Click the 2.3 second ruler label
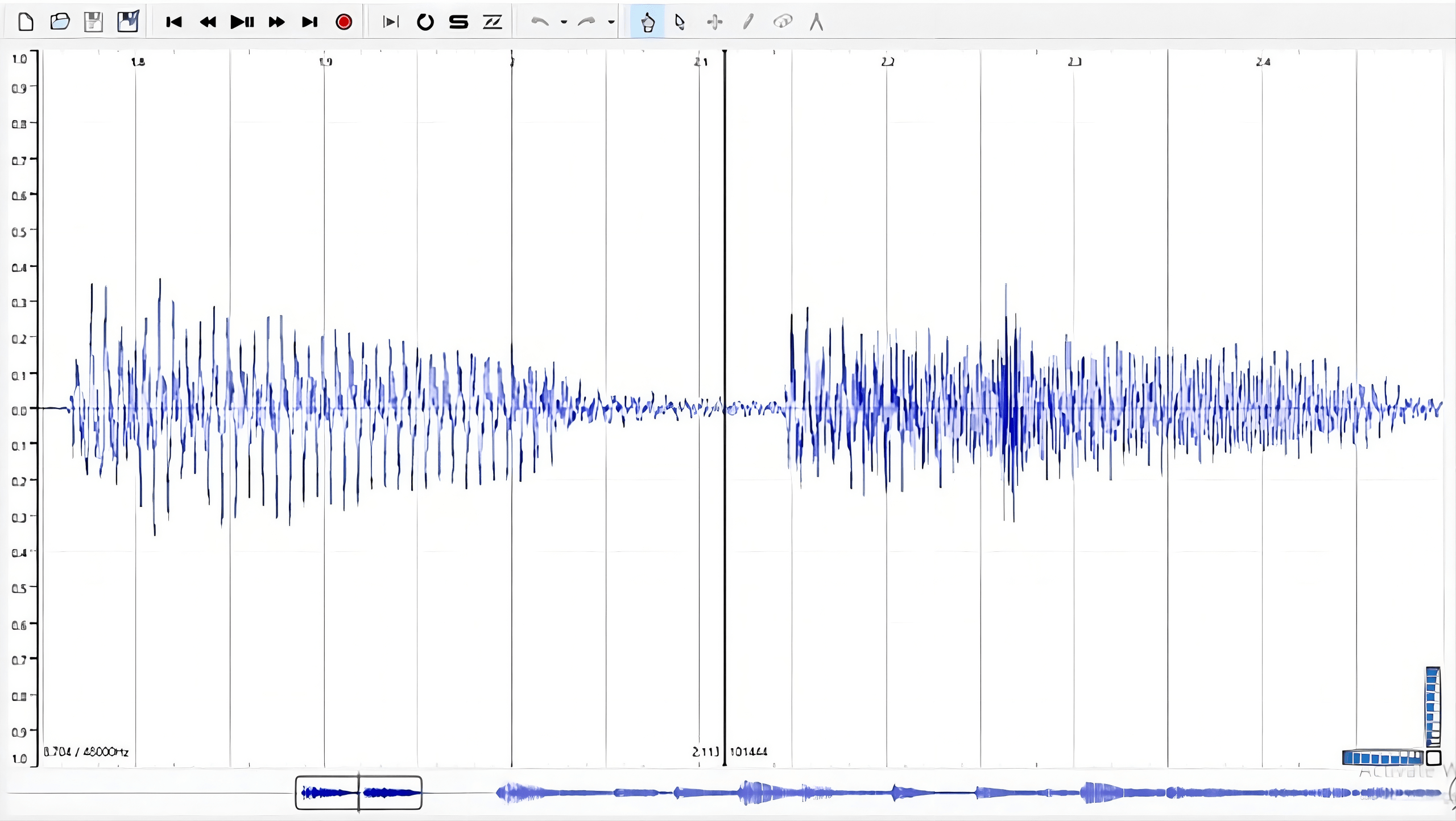The width and height of the screenshot is (1456, 821). click(x=1075, y=61)
